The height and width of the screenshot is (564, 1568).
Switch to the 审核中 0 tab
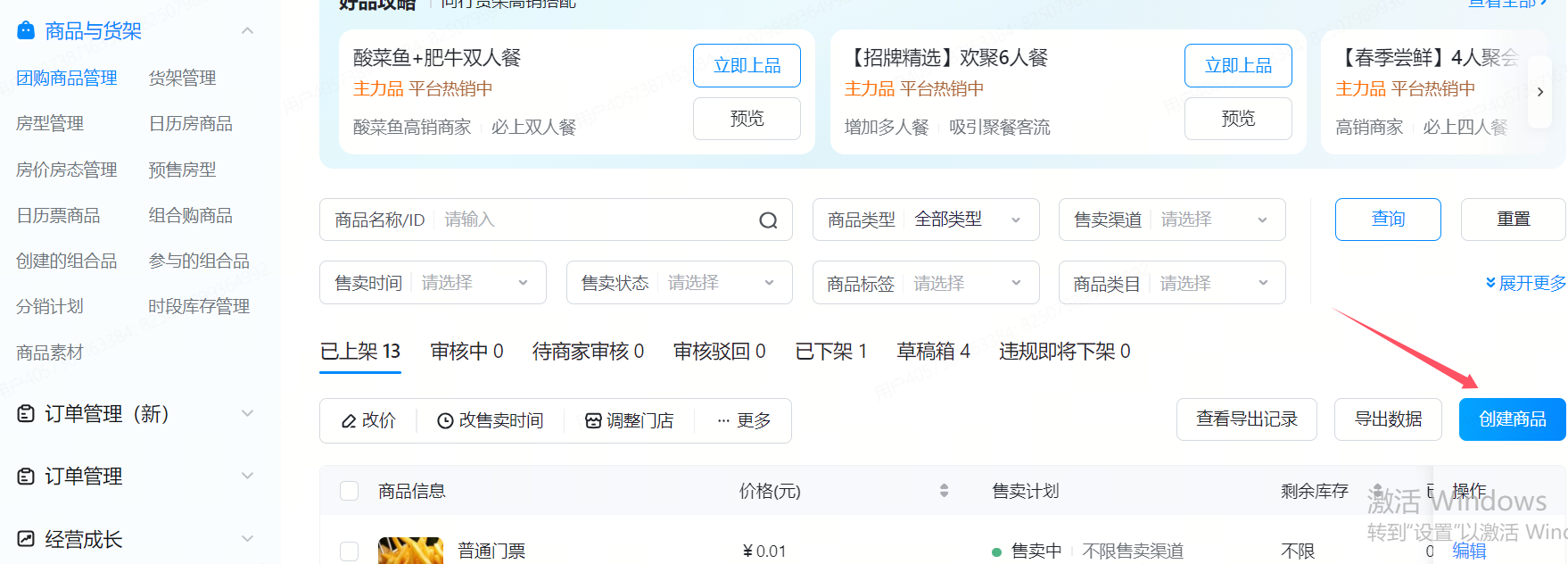(466, 352)
